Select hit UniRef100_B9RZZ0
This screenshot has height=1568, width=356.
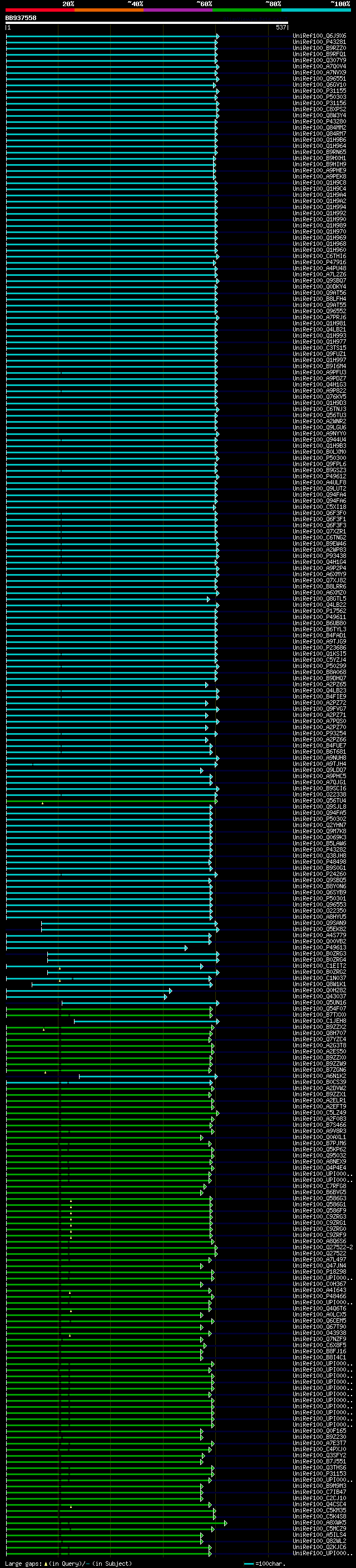point(319,48)
